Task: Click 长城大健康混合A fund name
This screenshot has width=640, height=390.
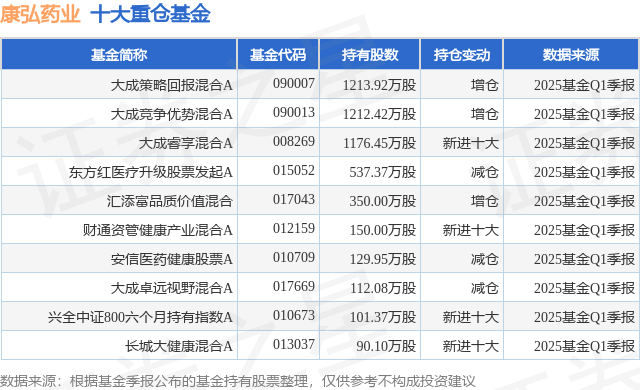Action: [178, 346]
